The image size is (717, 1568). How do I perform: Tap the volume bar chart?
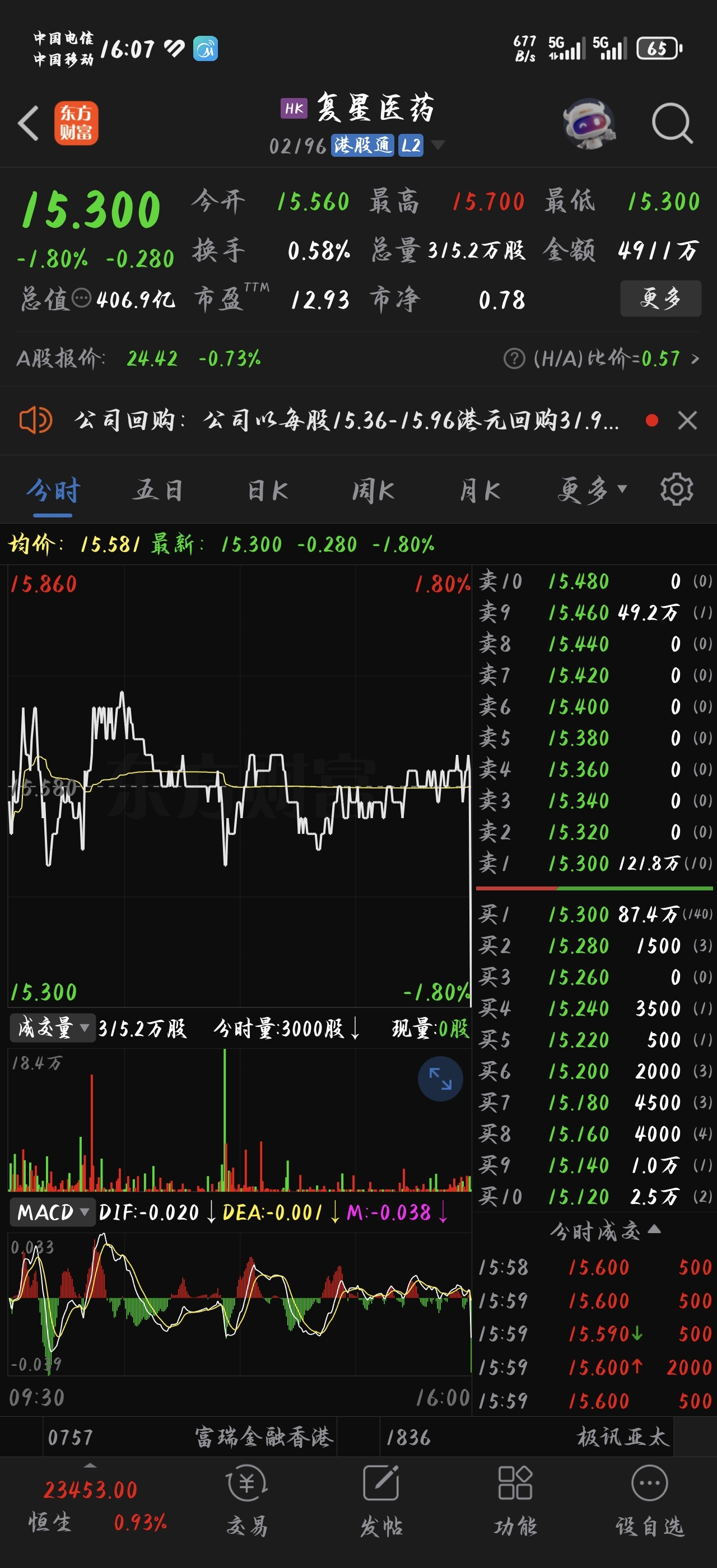pyautogui.click(x=239, y=1119)
